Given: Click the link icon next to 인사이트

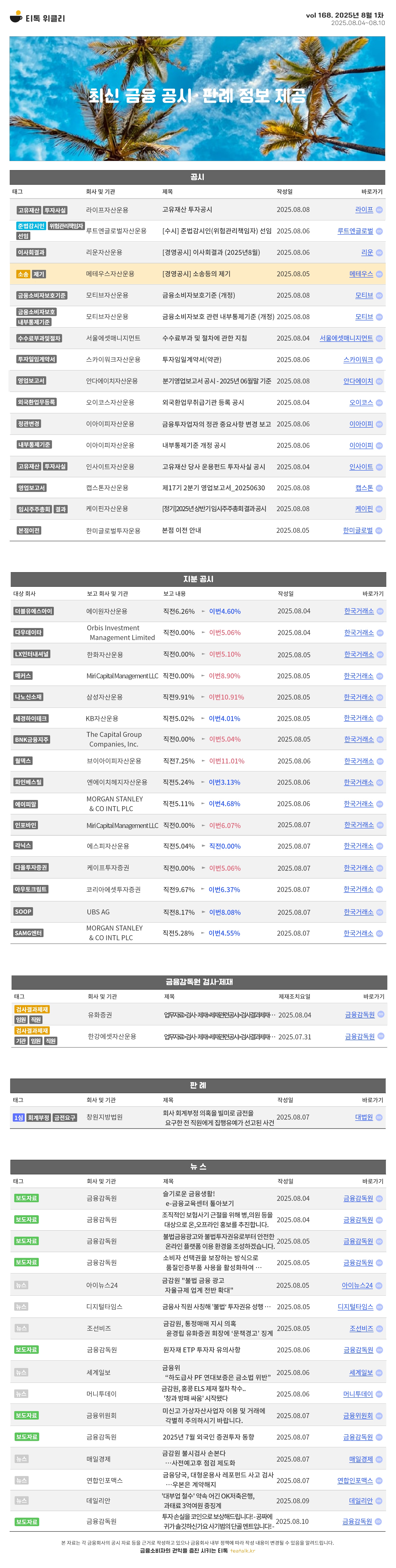Looking at the screenshot, I should pos(379,467).
